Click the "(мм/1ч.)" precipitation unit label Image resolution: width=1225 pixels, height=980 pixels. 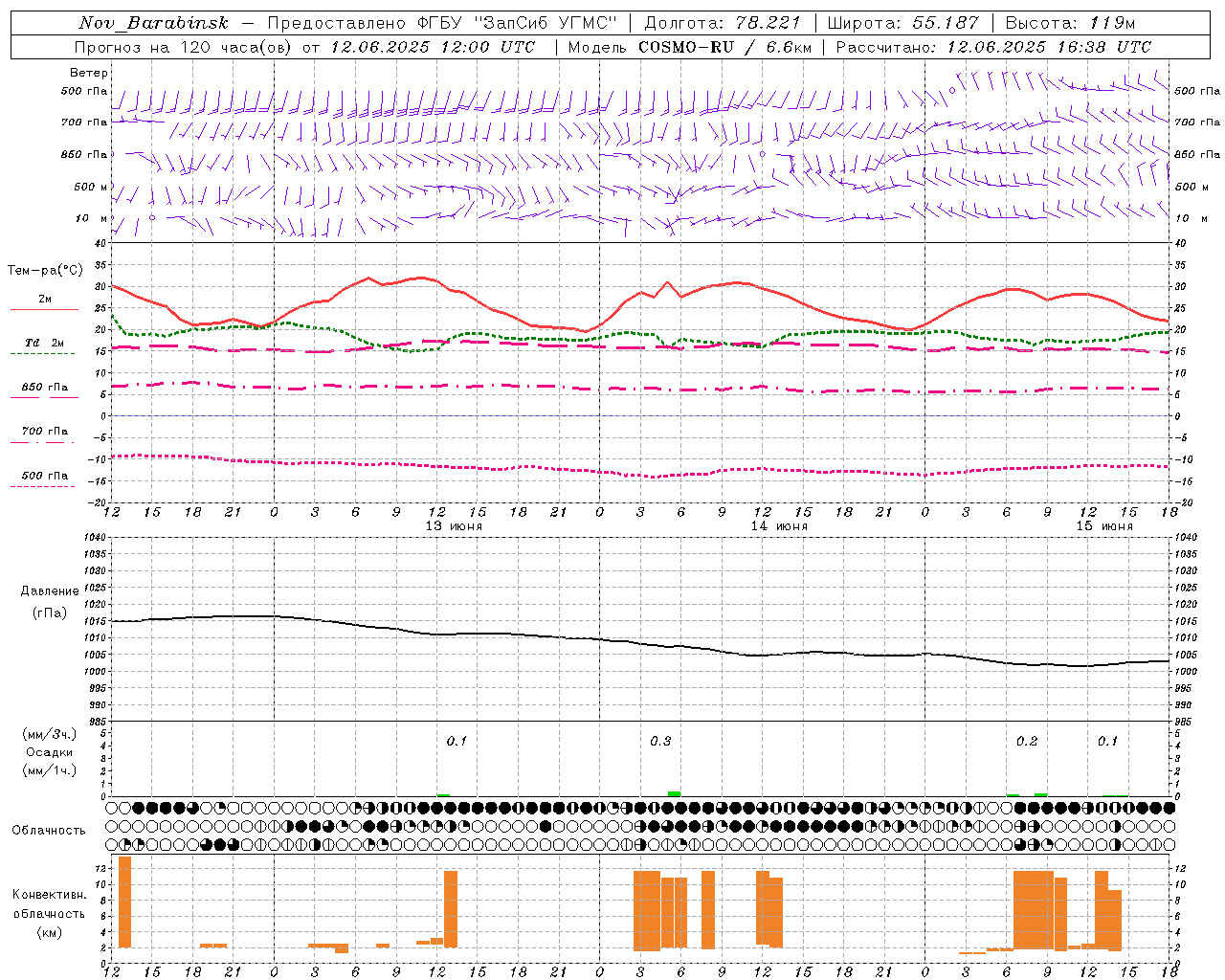click(x=49, y=769)
